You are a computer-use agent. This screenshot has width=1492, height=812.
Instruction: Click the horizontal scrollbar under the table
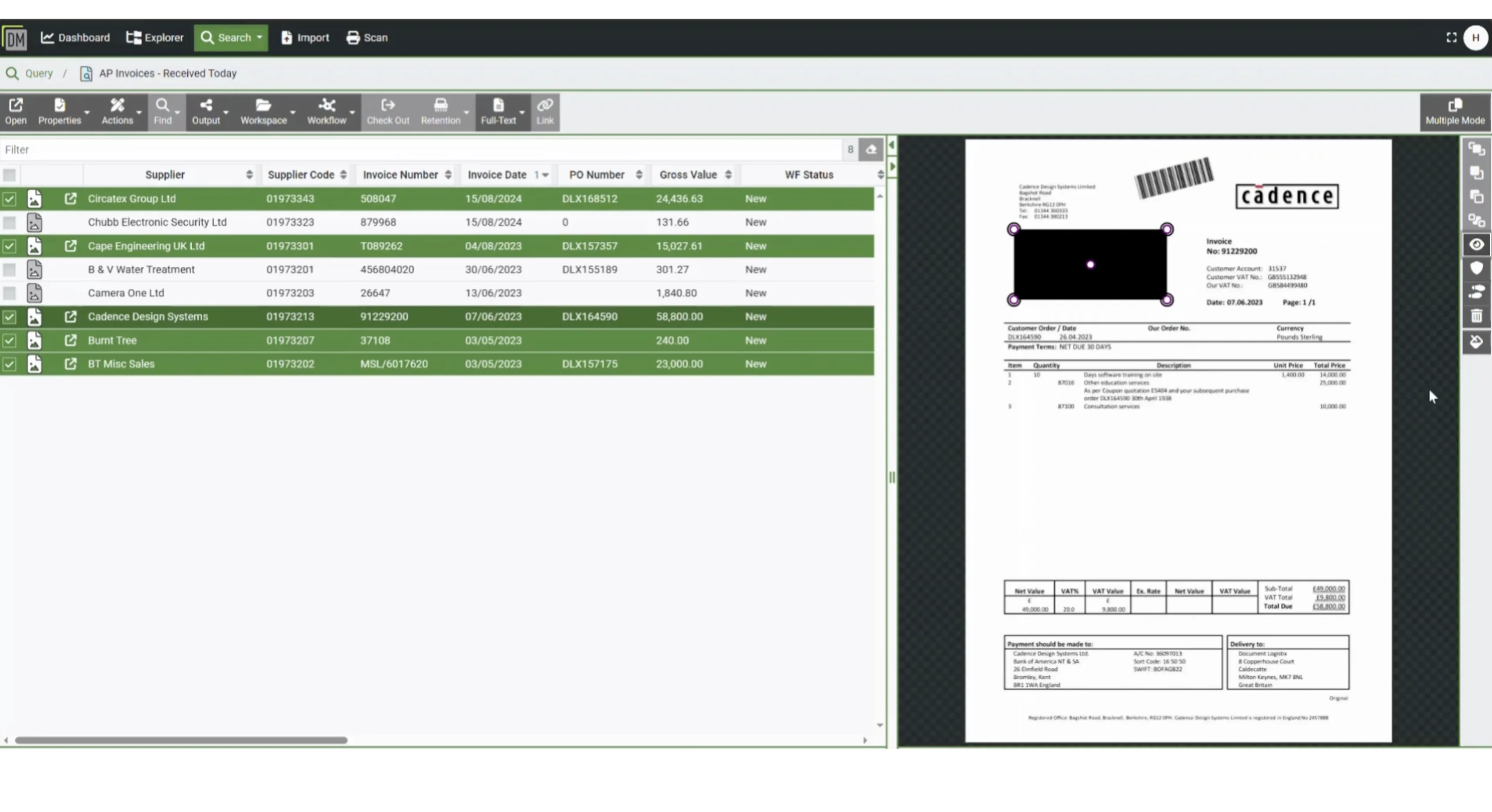click(181, 740)
